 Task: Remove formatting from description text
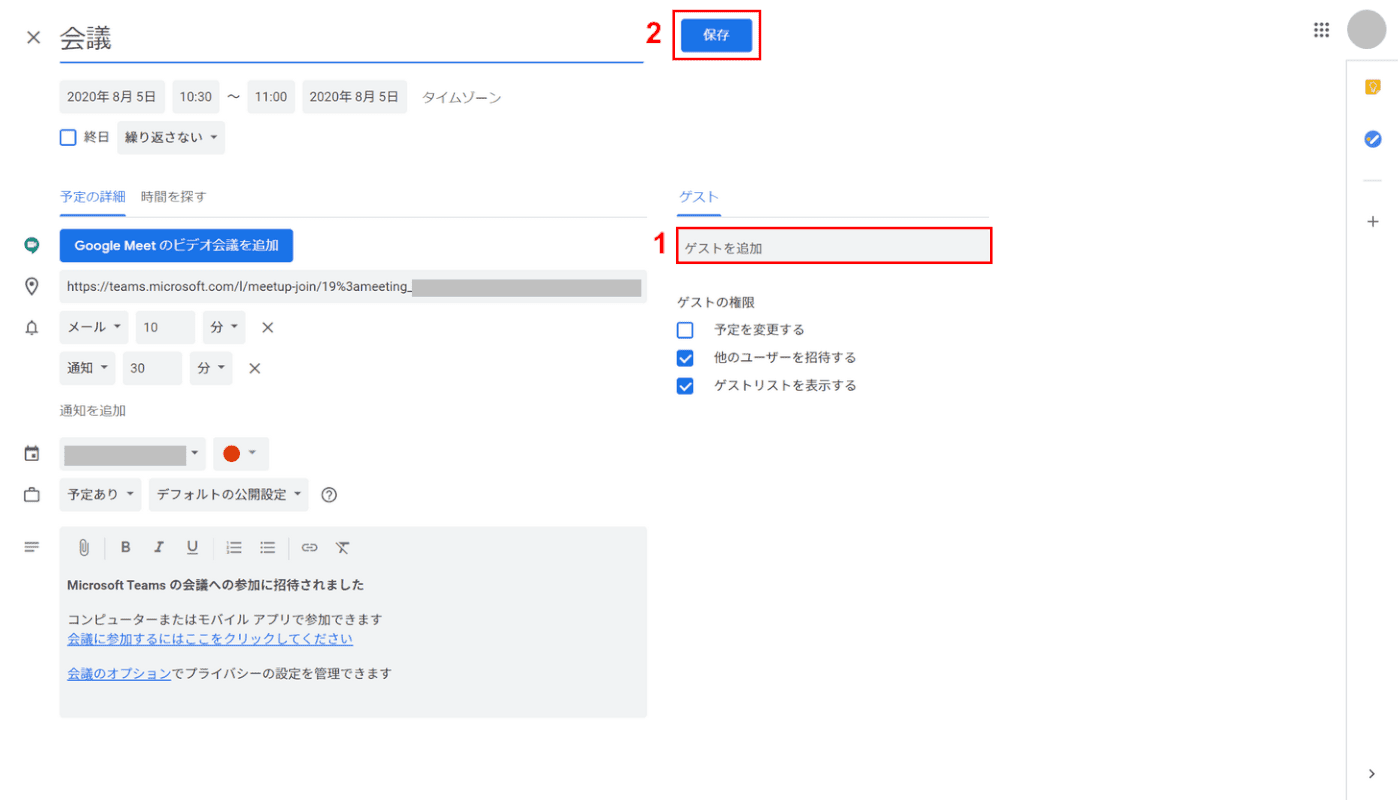pos(343,547)
